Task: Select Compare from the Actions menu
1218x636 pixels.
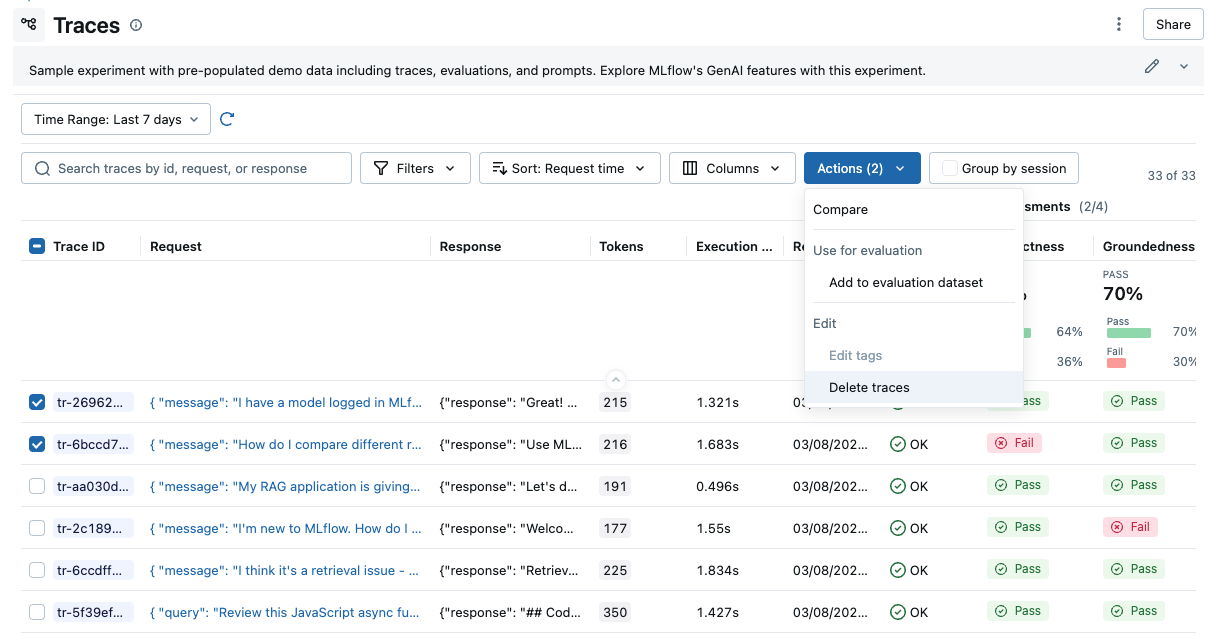Action: [841, 210]
